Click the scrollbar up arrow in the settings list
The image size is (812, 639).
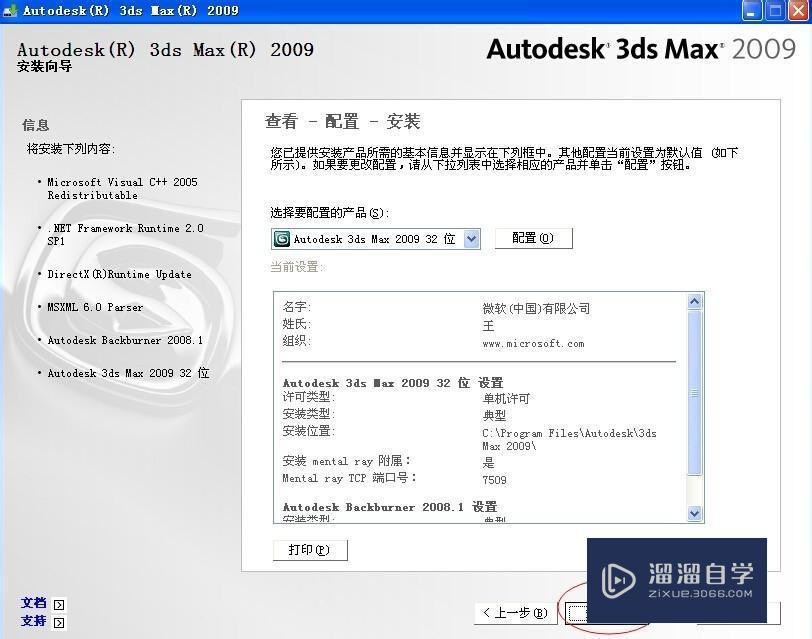coord(694,300)
